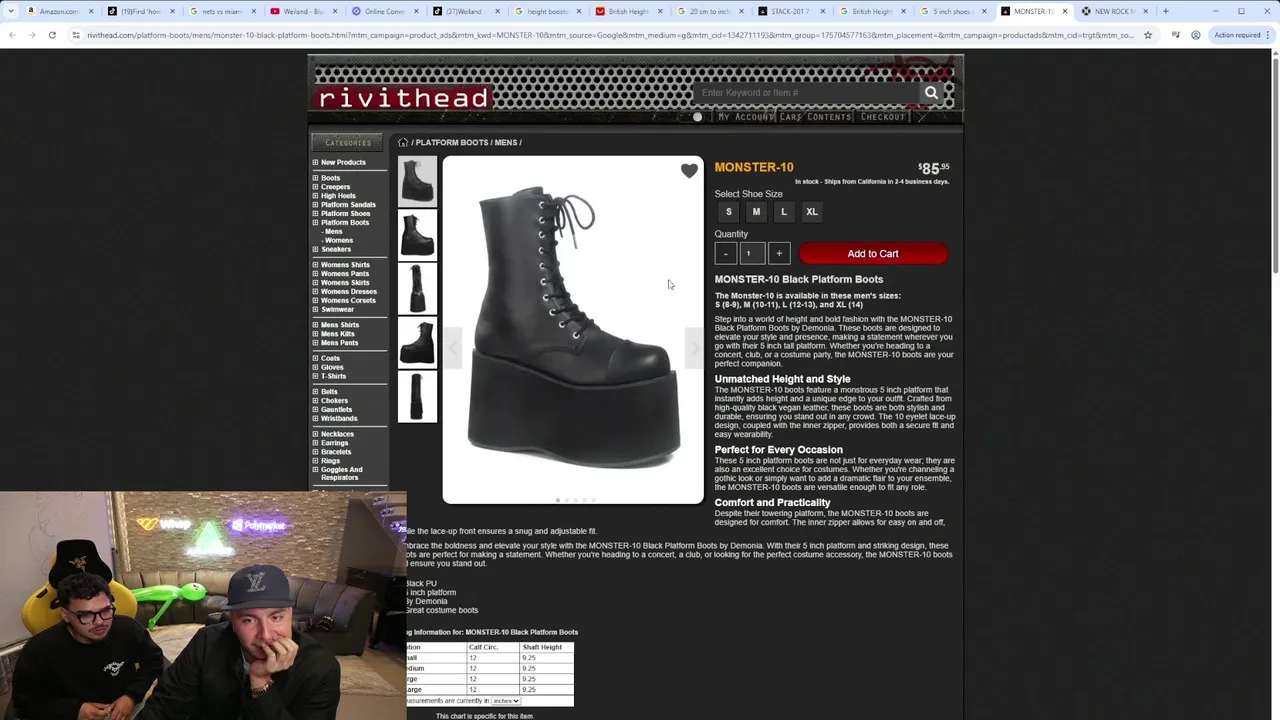
Task: Close the MONSTER-10 browser tab
Action: coord(1064,11)
